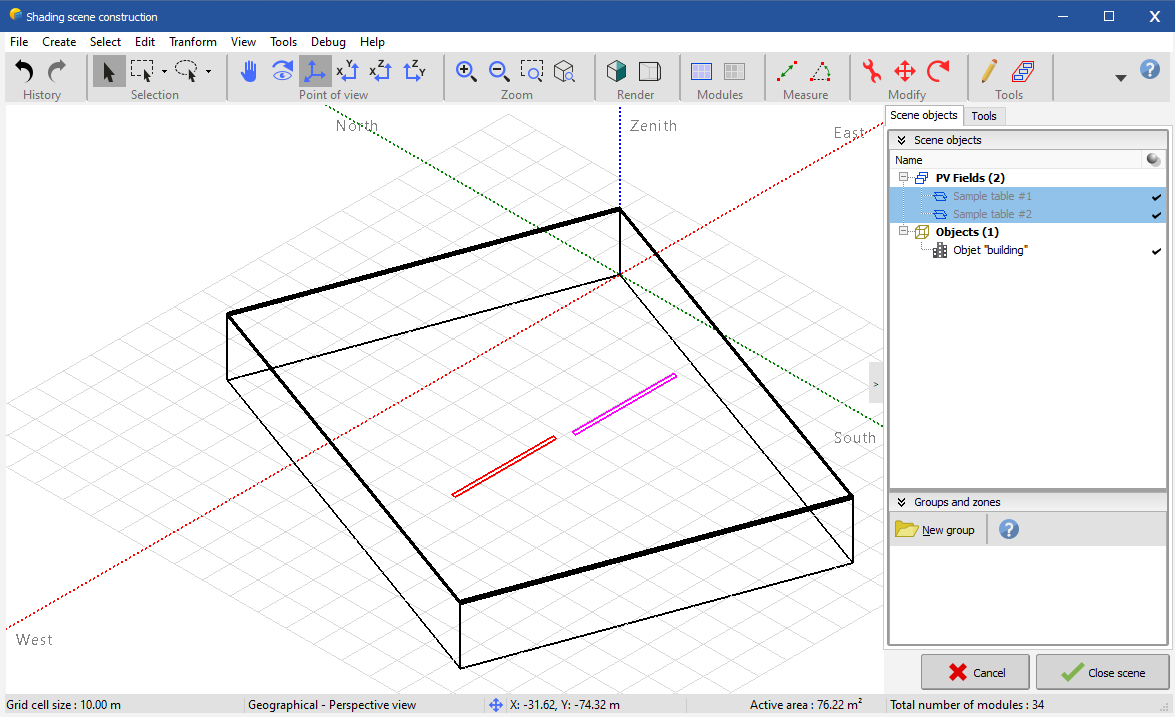Viewport: 1175px width, 717px height.
Task: Activate the move object tool
Action: click(x=905, y=71)
